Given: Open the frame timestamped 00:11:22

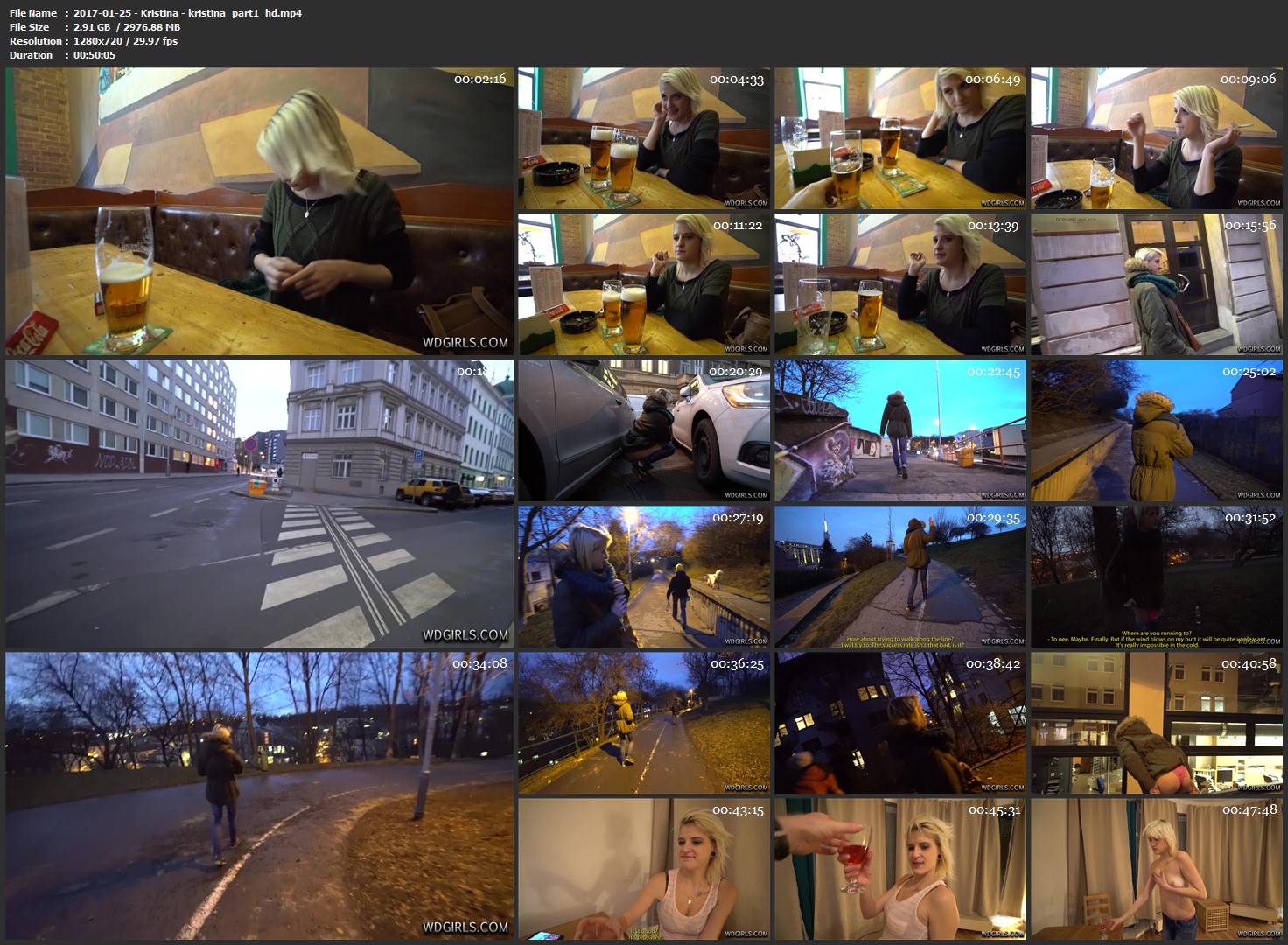Looking at the screenshot, I should (x=643, y=284).
